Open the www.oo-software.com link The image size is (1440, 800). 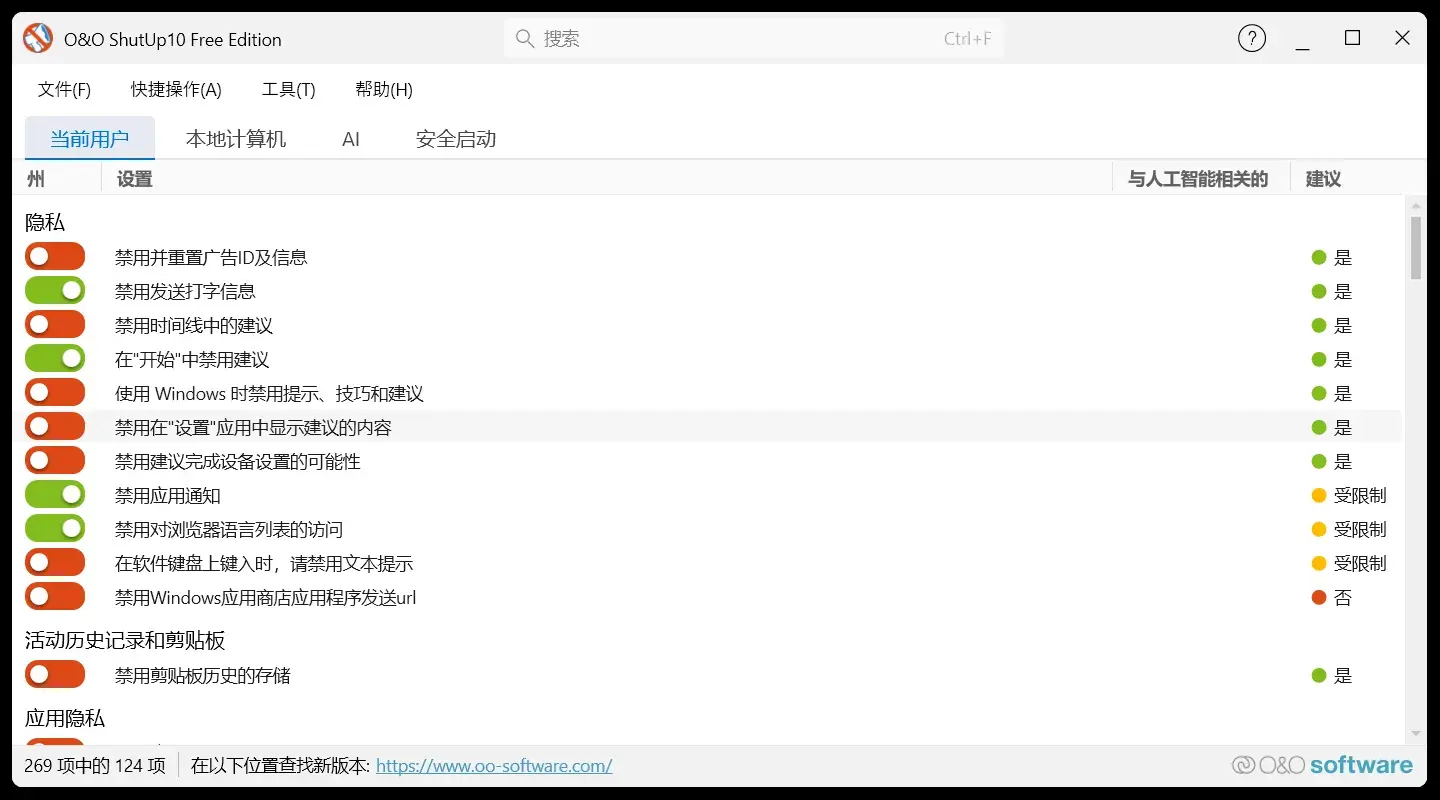pyautogui.click(x=494, y=766)
